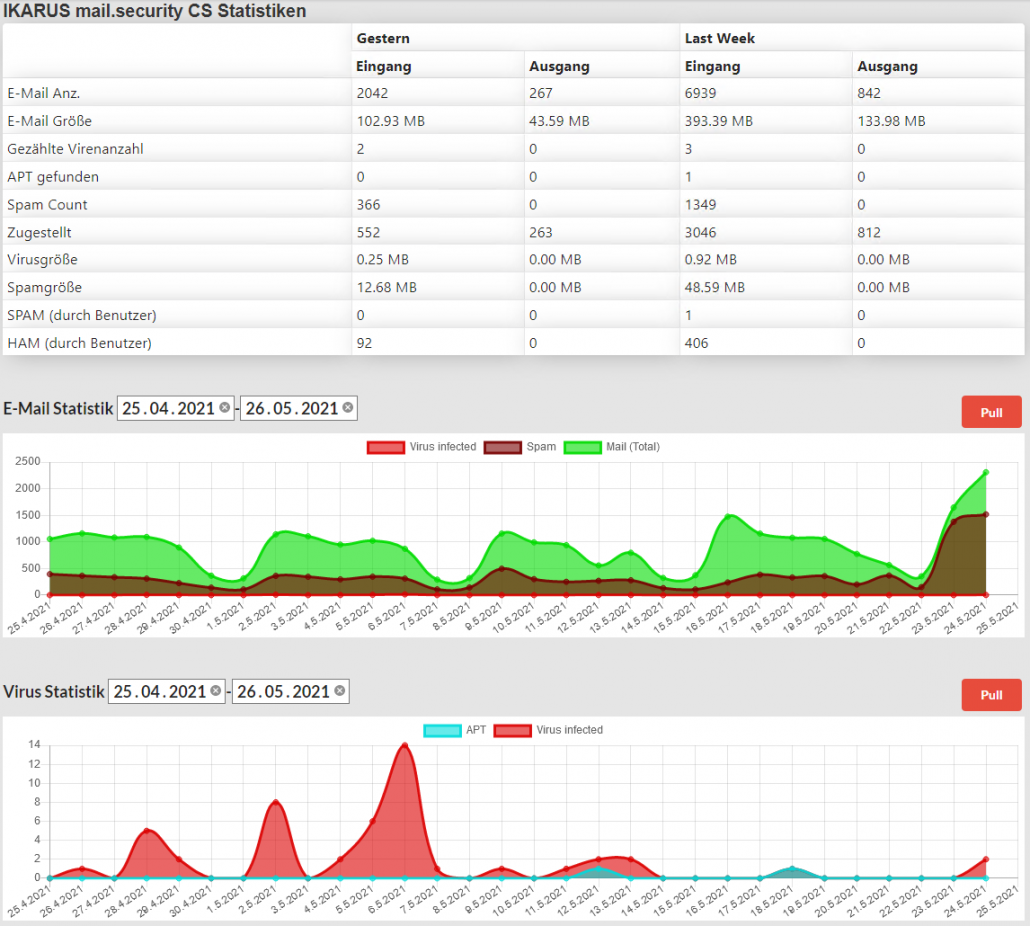Click the Virusgröße value 0.92 MB
The width and height of the screenshot is (1030, 926).
711,259
